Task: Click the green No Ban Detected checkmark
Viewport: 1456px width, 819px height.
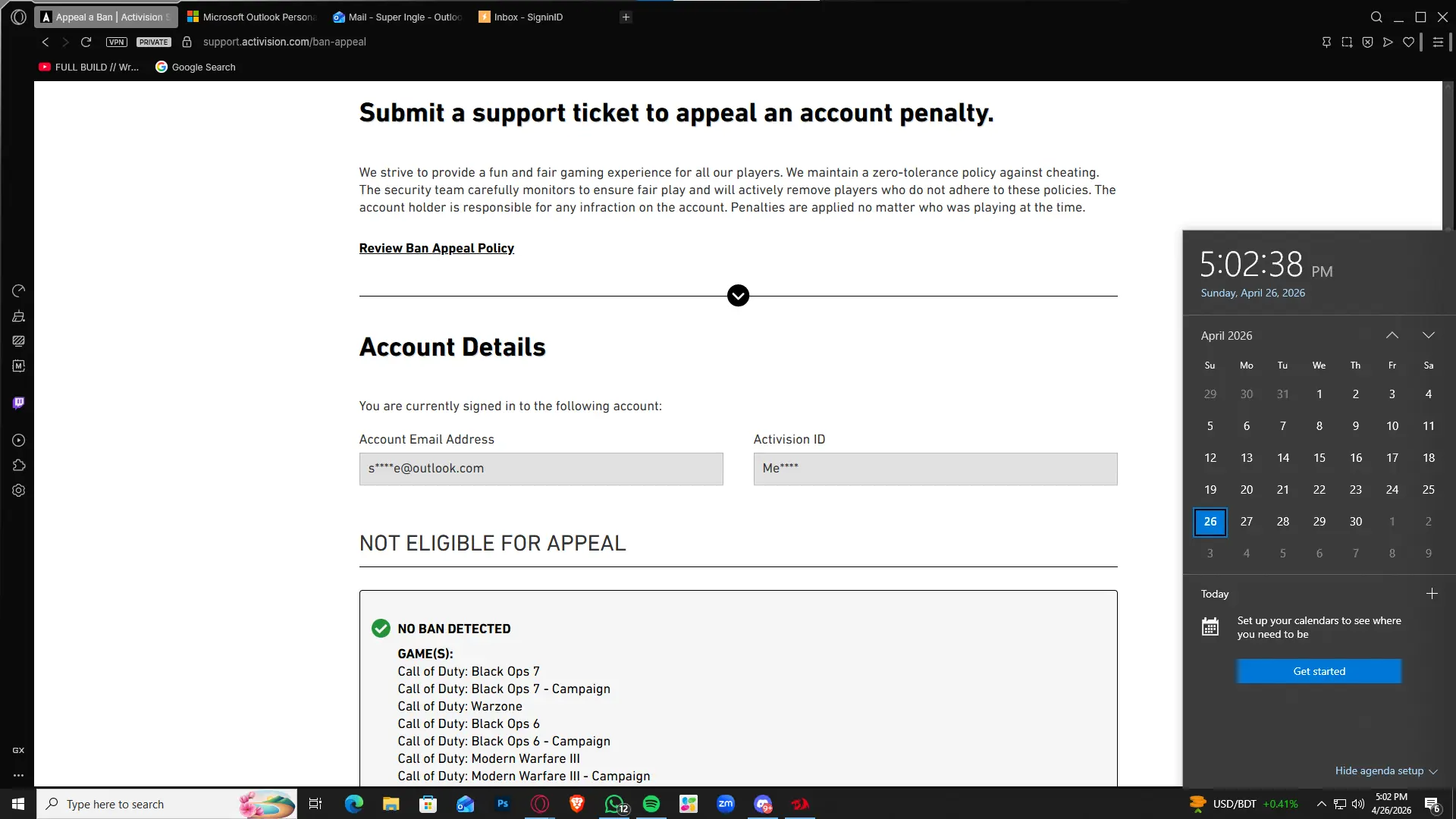Action: tap(381, 629)
